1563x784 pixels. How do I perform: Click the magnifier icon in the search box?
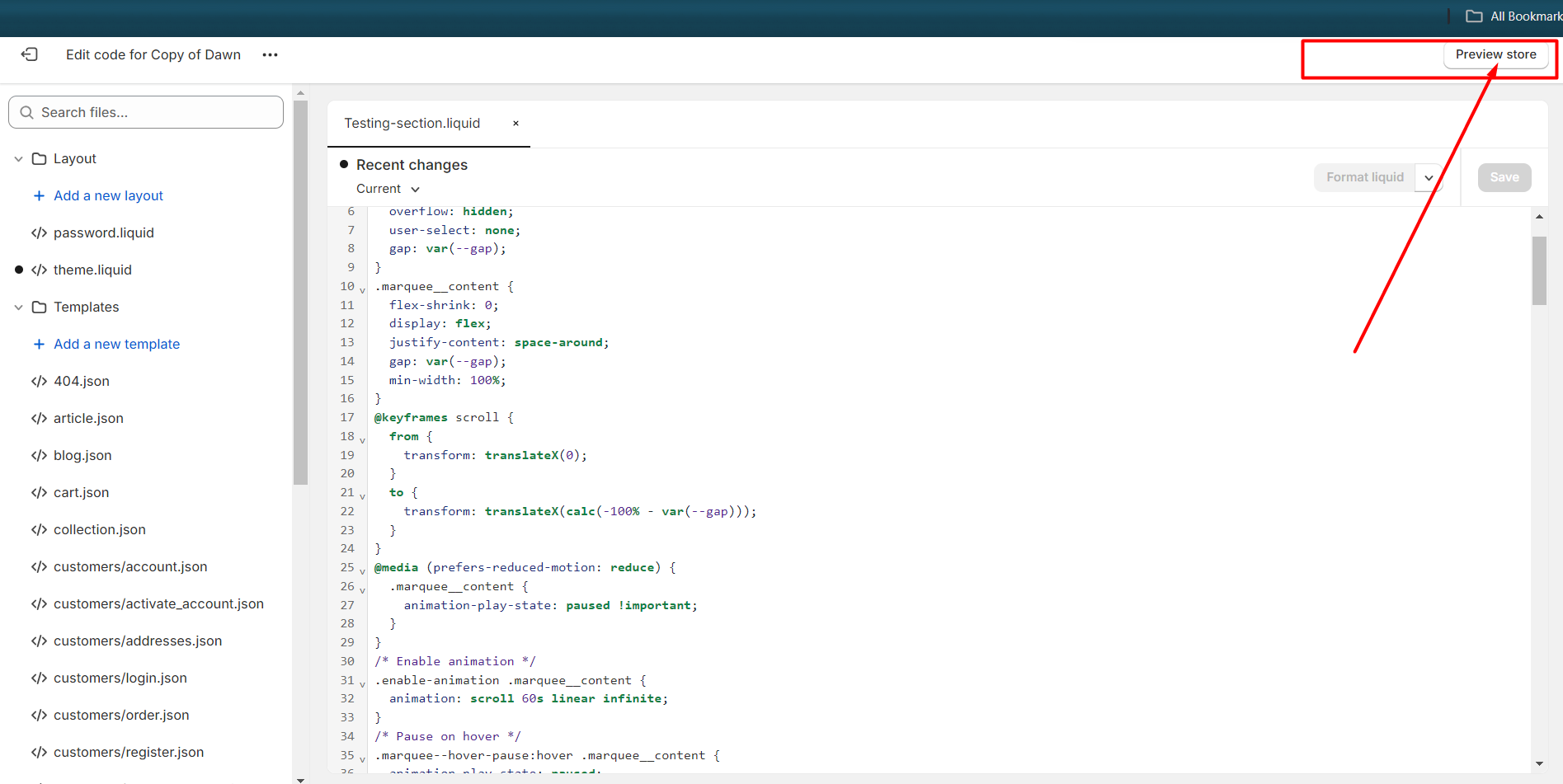[x=26, y=112]
